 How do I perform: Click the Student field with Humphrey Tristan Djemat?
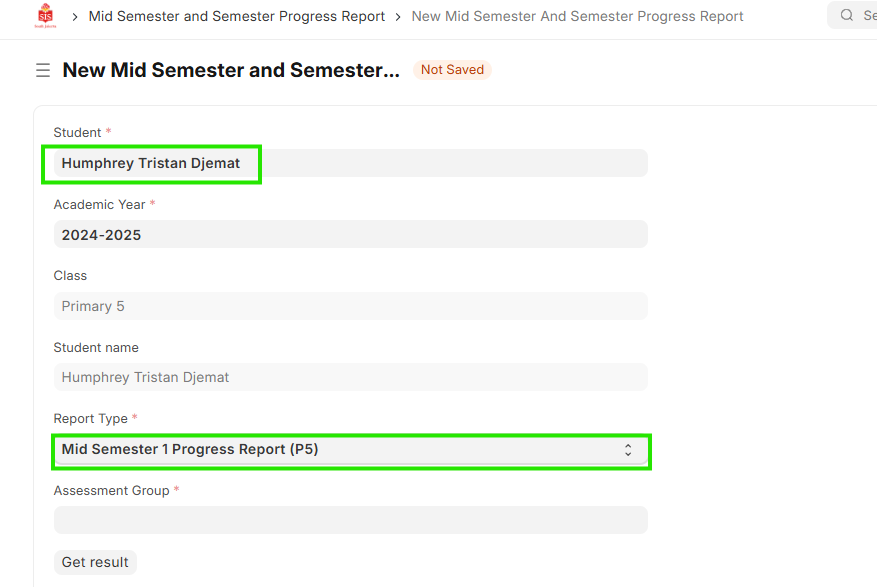(350, 163)
